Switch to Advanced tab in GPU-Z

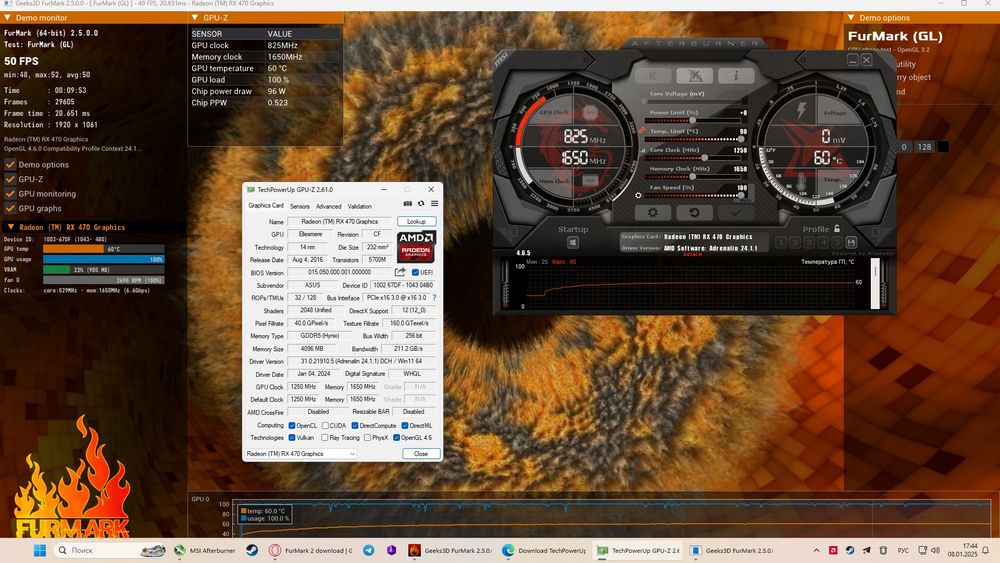[328, 206]
